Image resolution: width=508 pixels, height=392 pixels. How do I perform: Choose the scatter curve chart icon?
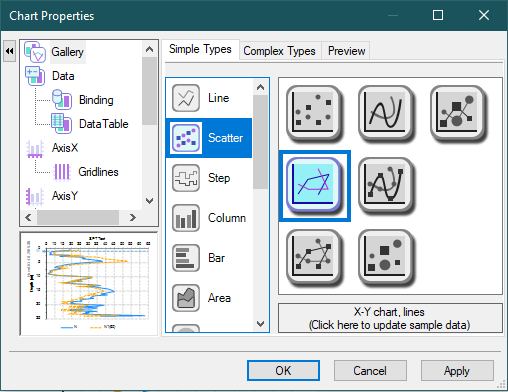386,113
